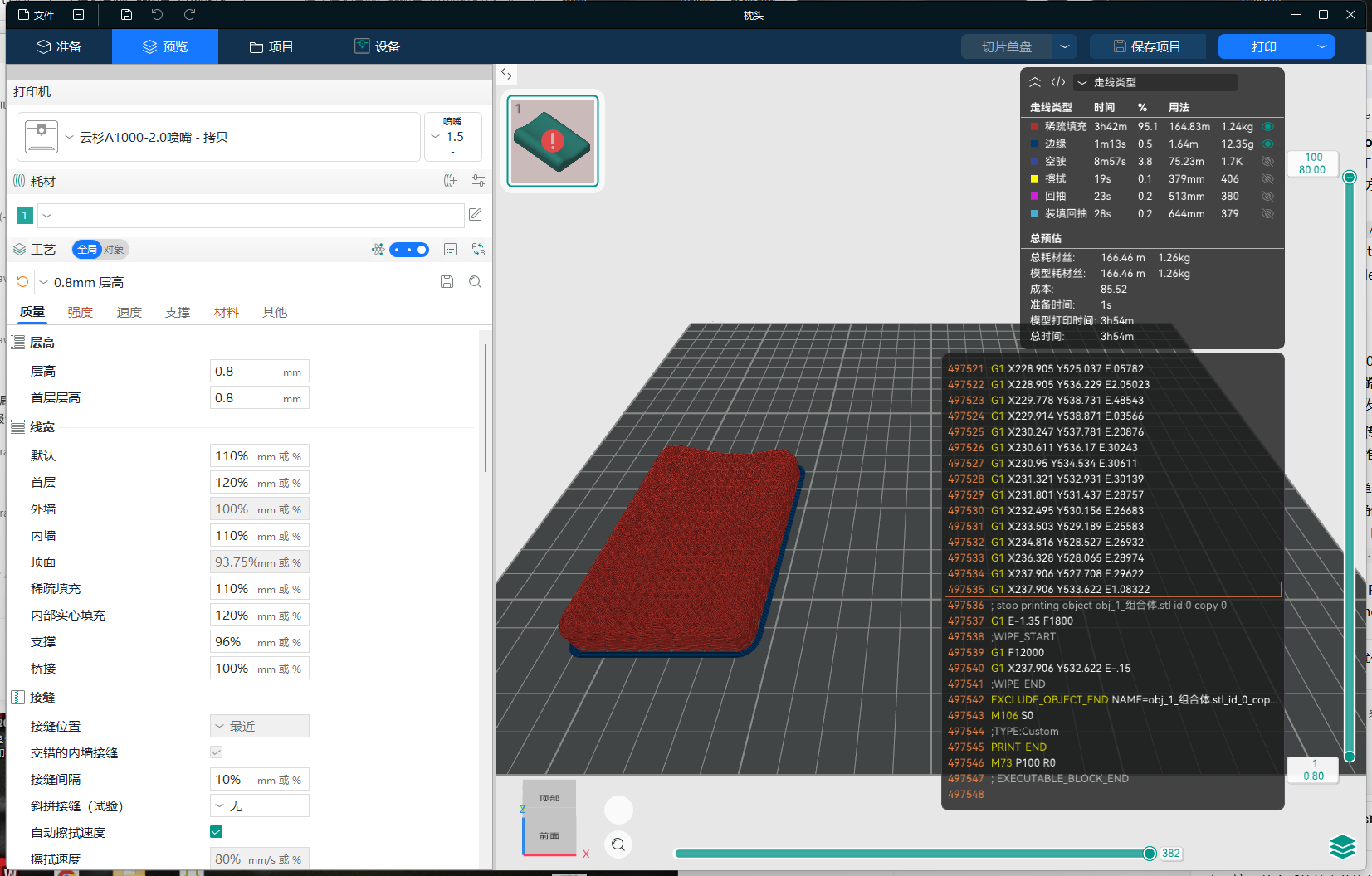The width and height of the screenshot is (1372, 876).
Task: Switch to the 设备 tab
Action: tap(378, 46)
